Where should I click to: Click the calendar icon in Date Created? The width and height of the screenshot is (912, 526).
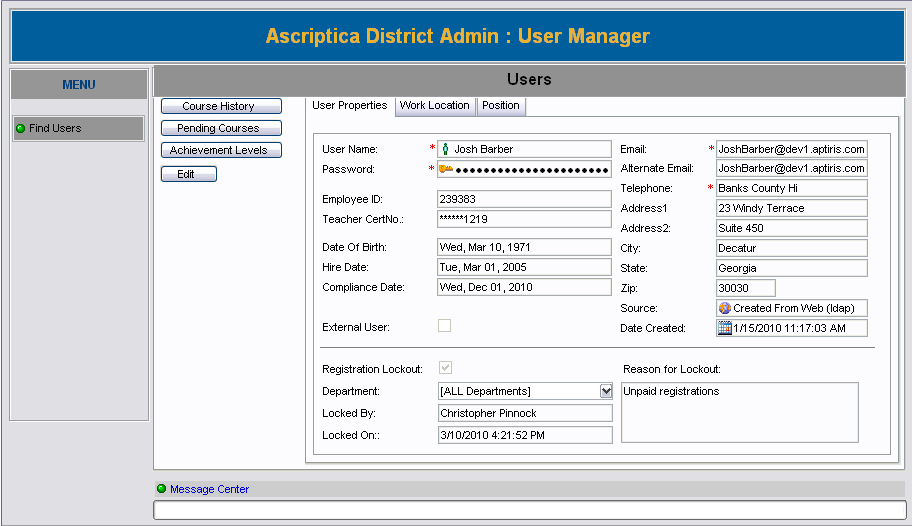pos(725,328)
